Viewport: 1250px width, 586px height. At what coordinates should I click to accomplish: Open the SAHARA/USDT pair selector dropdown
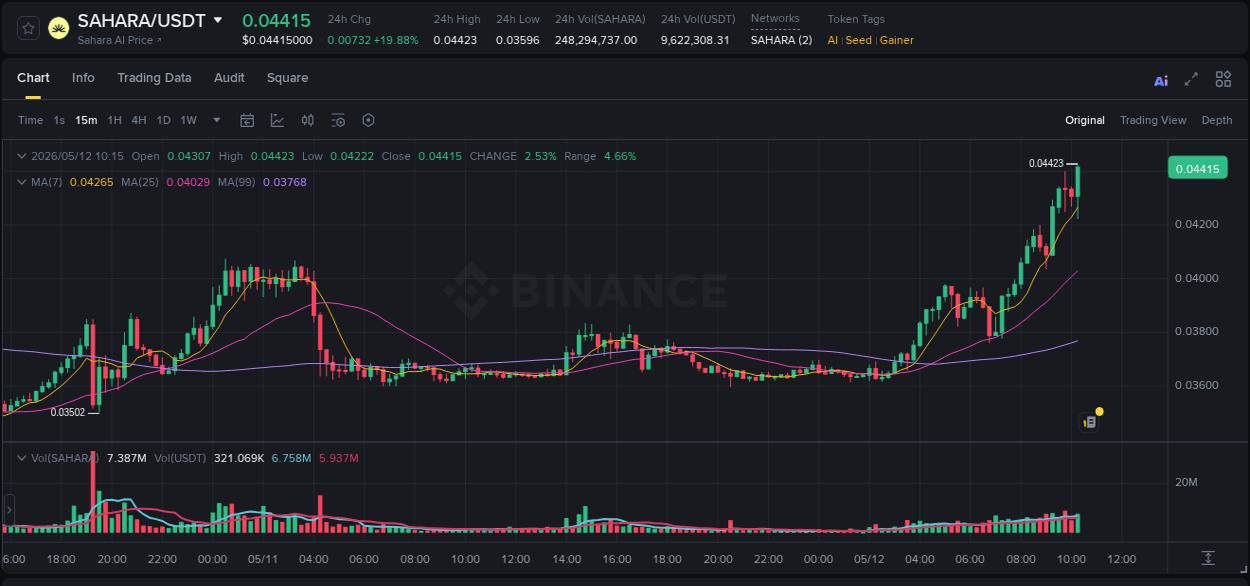point(217,20)
